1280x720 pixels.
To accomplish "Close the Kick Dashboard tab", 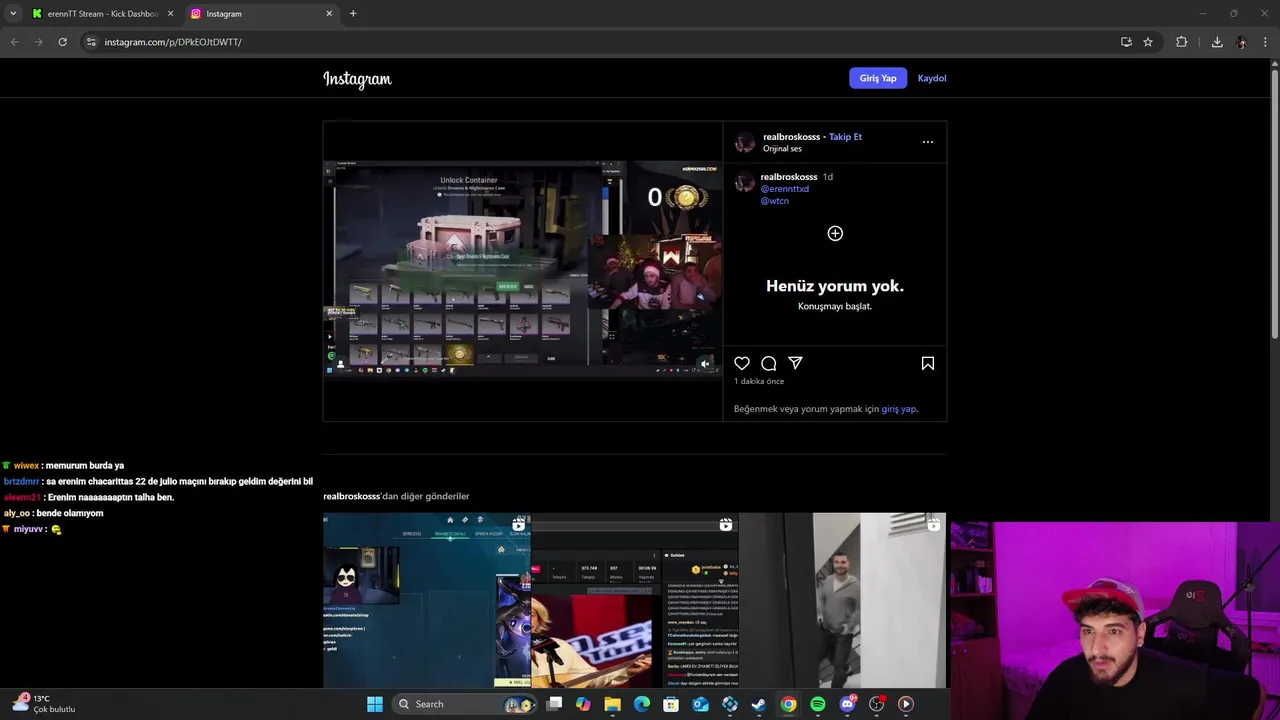I will click(x=170, y=14).
